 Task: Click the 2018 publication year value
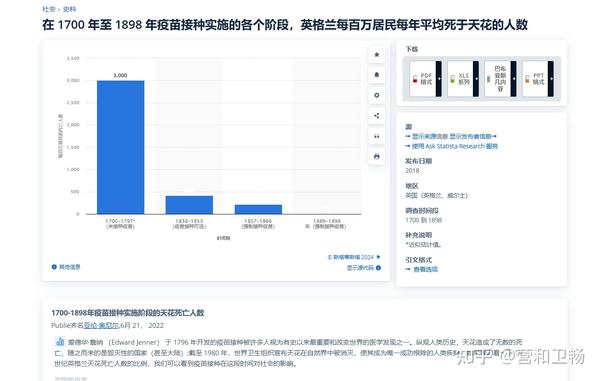(x=412, y=171)
